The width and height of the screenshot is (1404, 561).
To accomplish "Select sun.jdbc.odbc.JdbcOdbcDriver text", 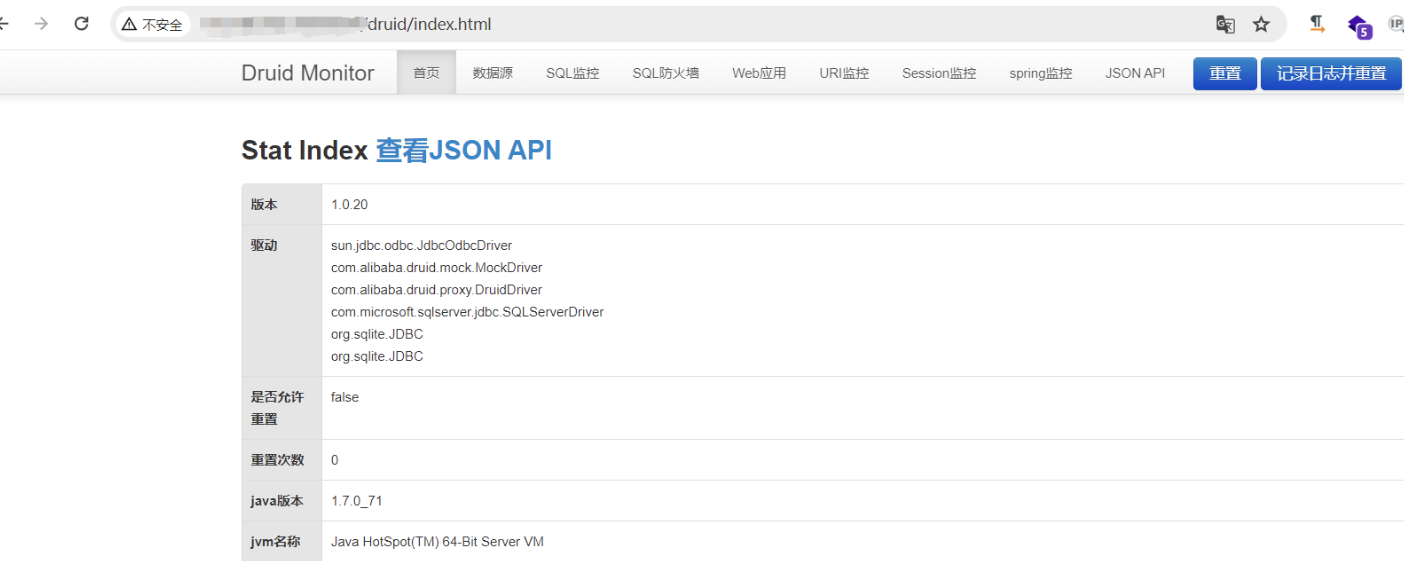I will 421,245.
